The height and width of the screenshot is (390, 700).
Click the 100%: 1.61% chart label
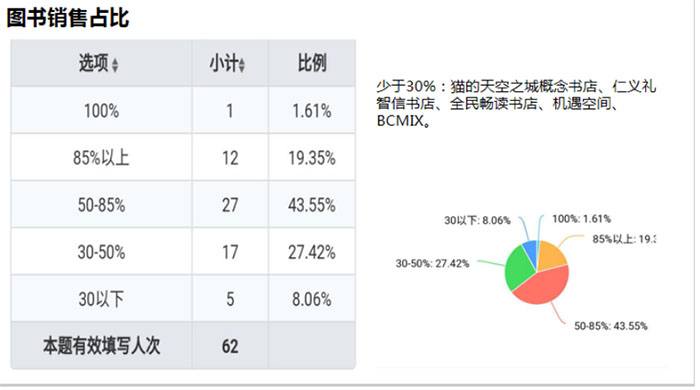coord(581,219)
